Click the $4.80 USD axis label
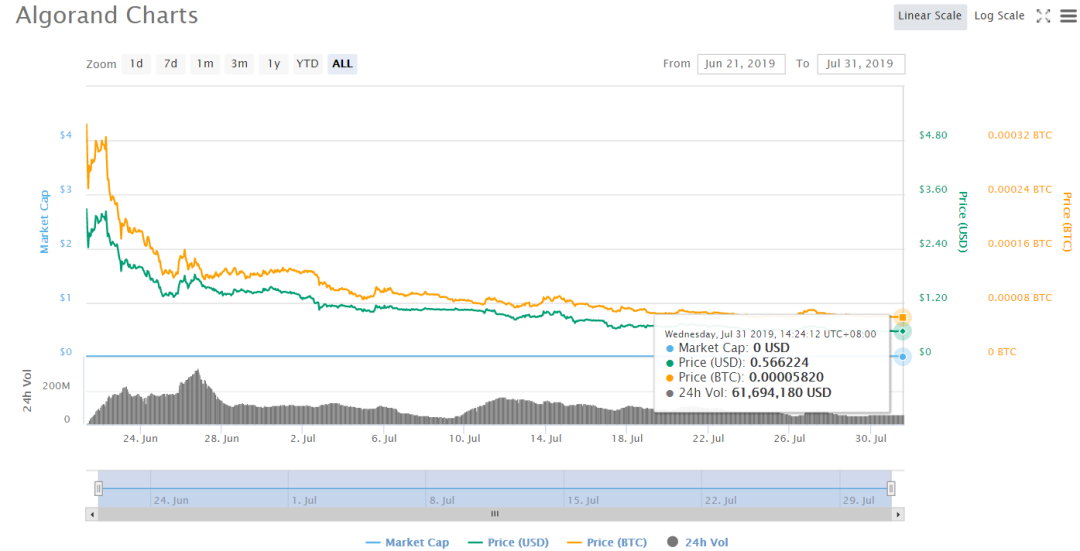The image size is (1080, 551). (x=933, y=135)
